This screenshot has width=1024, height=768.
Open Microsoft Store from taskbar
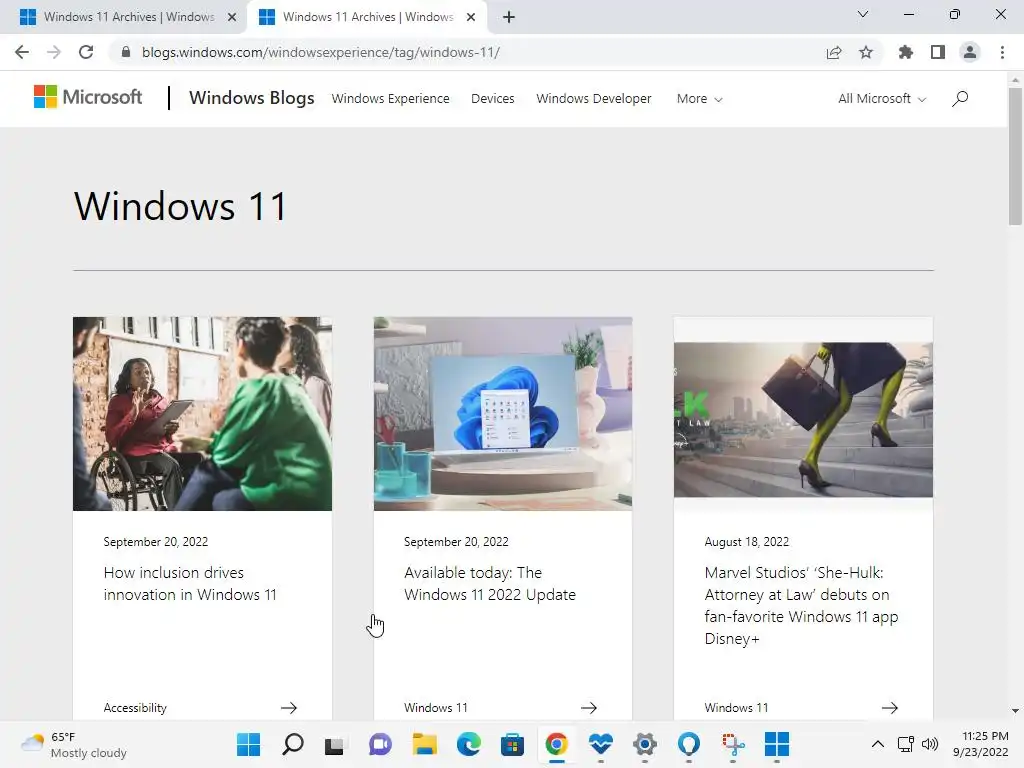[512, 744]
